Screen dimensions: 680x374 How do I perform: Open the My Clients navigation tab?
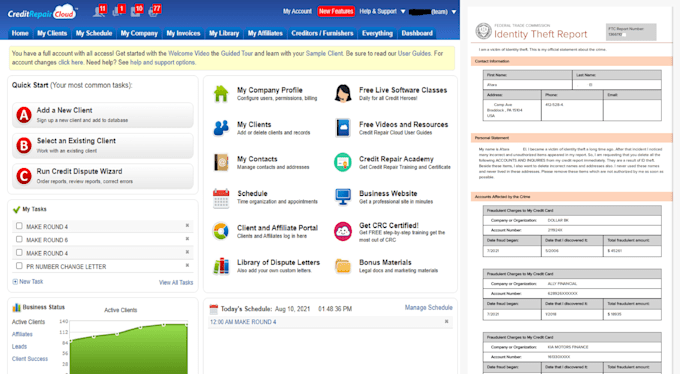[x=52, y=33]
